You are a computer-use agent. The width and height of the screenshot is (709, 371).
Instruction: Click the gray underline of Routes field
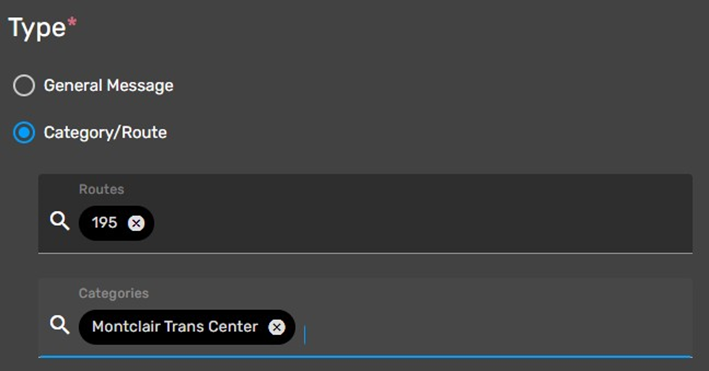365,253
